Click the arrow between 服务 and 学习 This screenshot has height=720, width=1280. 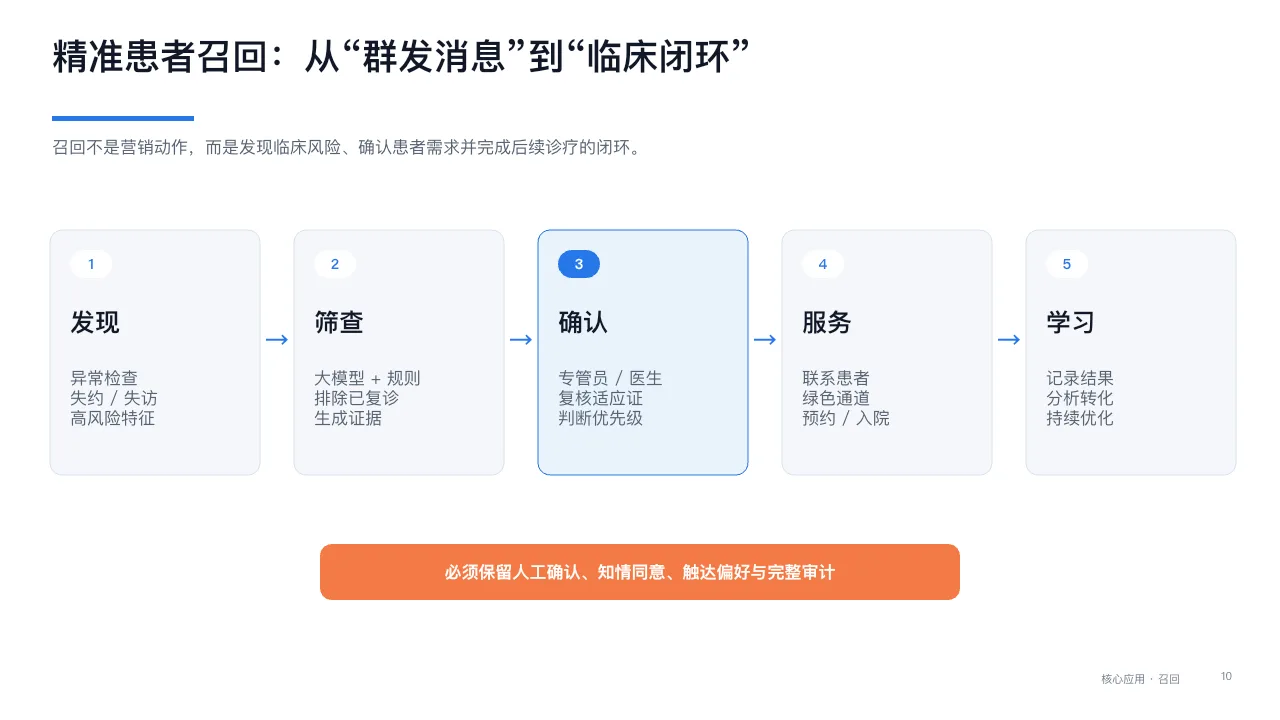coord(1009,340)
